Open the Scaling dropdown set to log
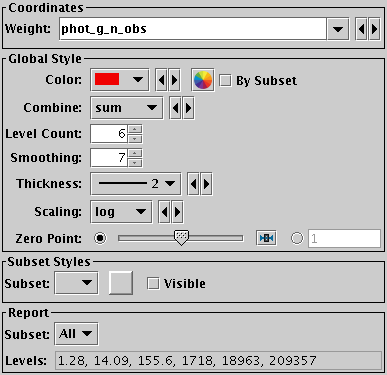Image resolution: width=387 pixels, height=375 pixels. point(121,212)
